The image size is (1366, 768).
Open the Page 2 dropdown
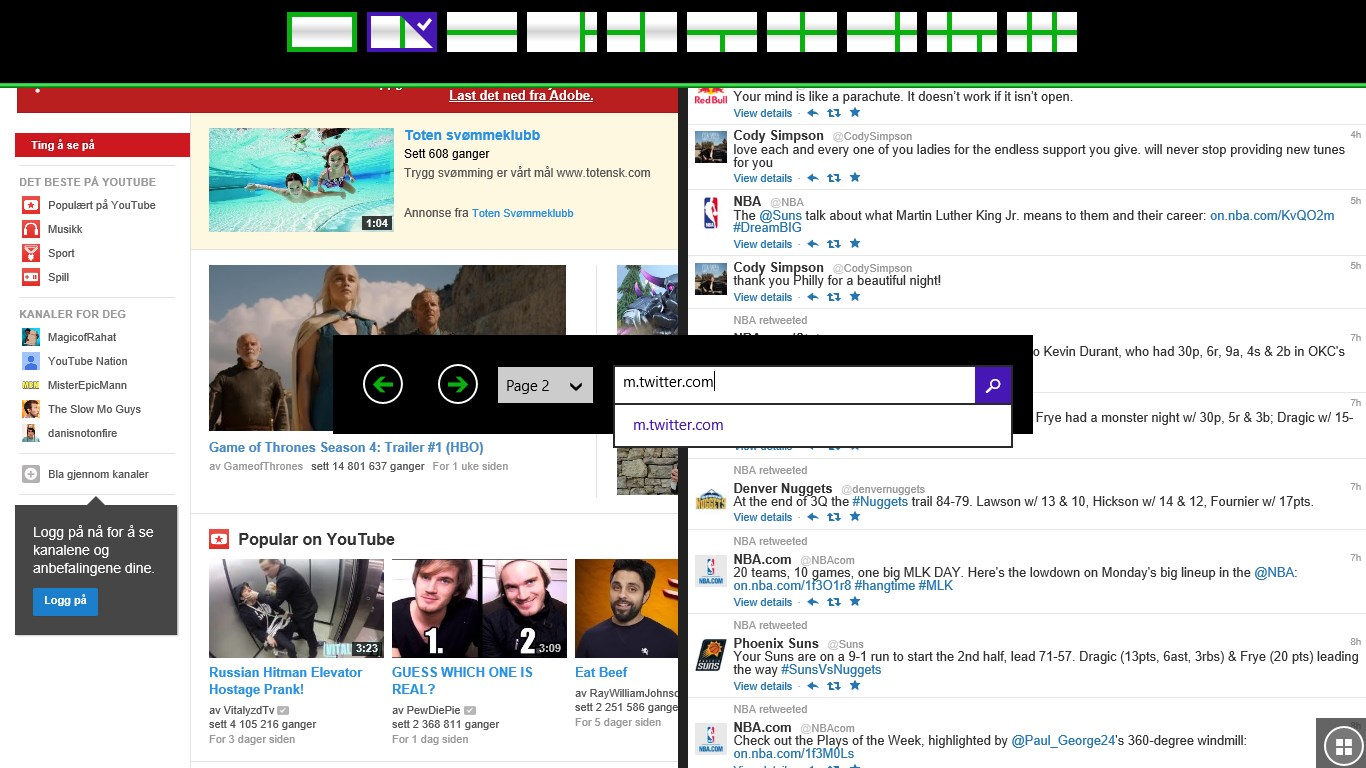click(x=544, y=384)
